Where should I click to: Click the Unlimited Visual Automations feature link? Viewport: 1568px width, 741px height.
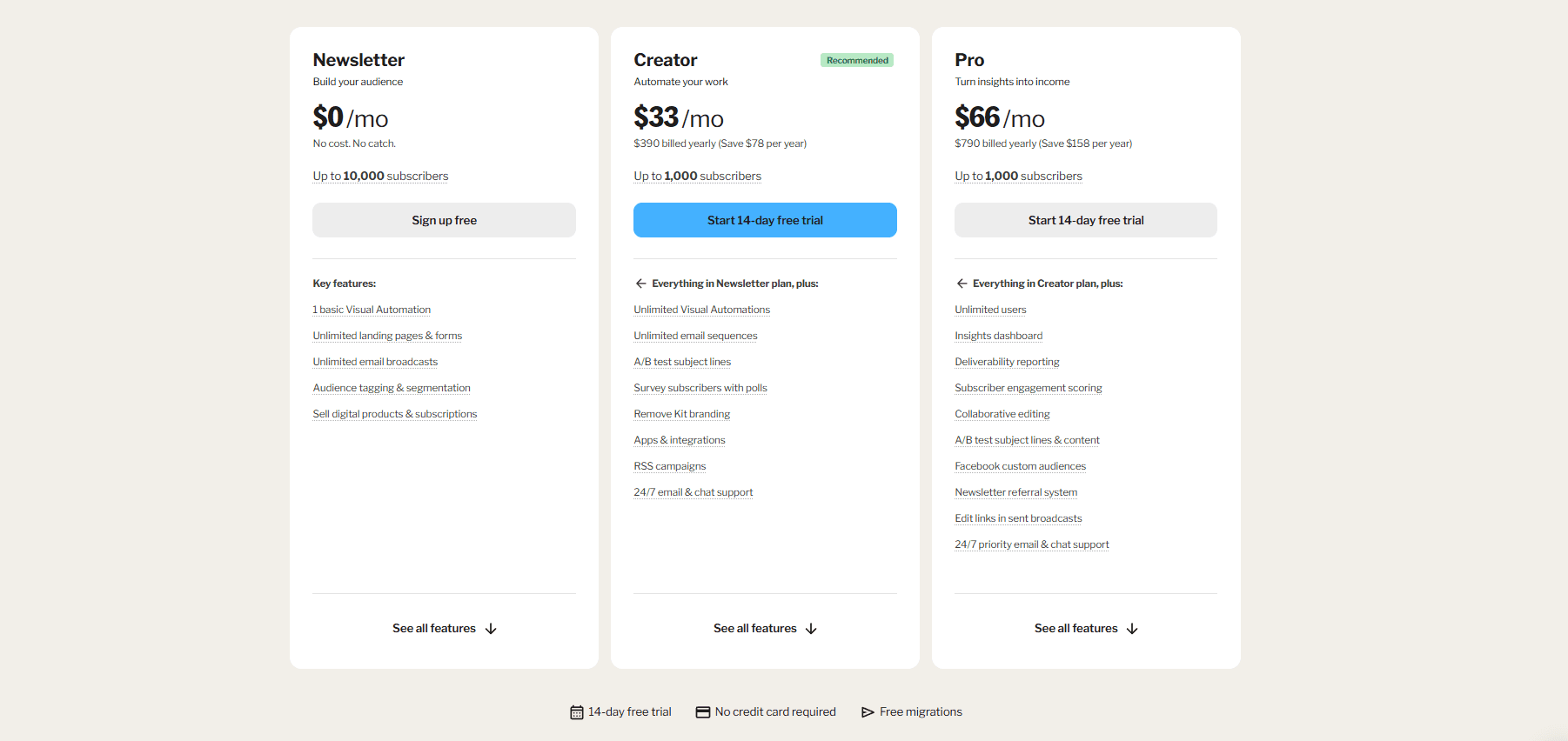point(701,310)
